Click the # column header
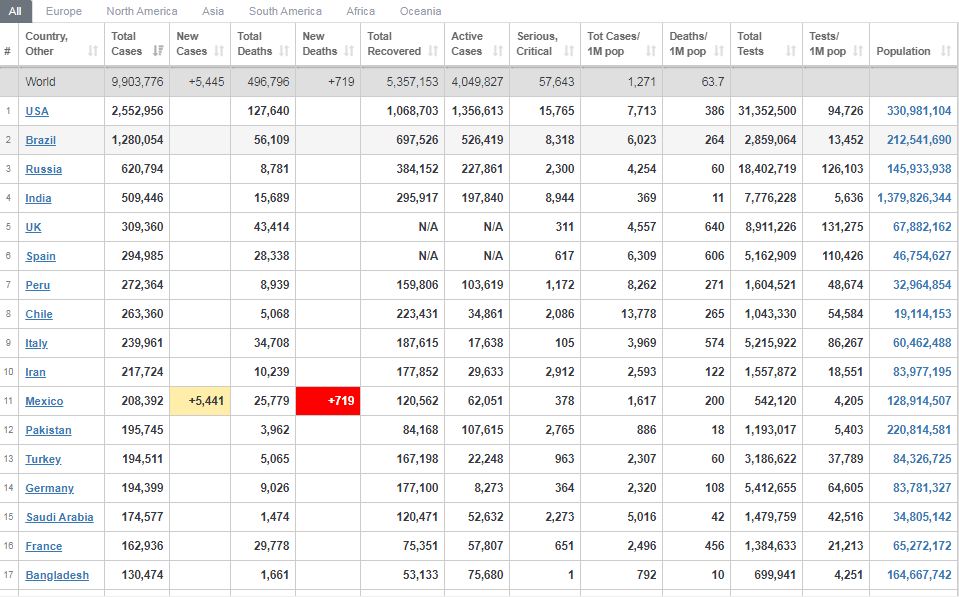 [x=9, y=43]
